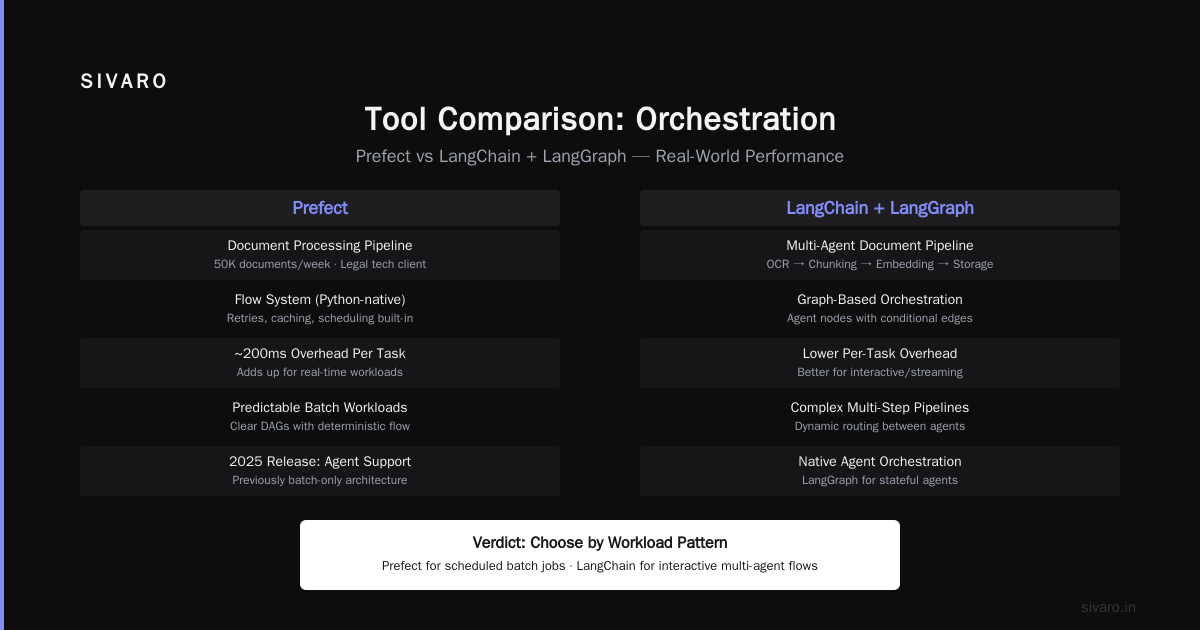Click 'Predictable Batch Workloads' title
The image size is (1200, 630).
[320, 407]
